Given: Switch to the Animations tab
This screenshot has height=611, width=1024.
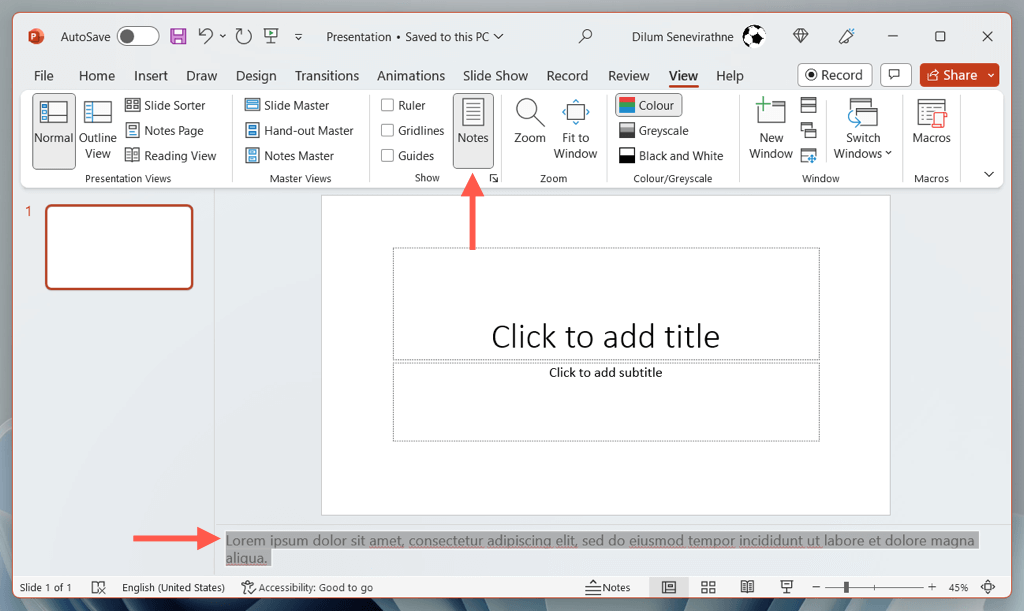Looking at the screenshot, I should [x=411, y=75].
